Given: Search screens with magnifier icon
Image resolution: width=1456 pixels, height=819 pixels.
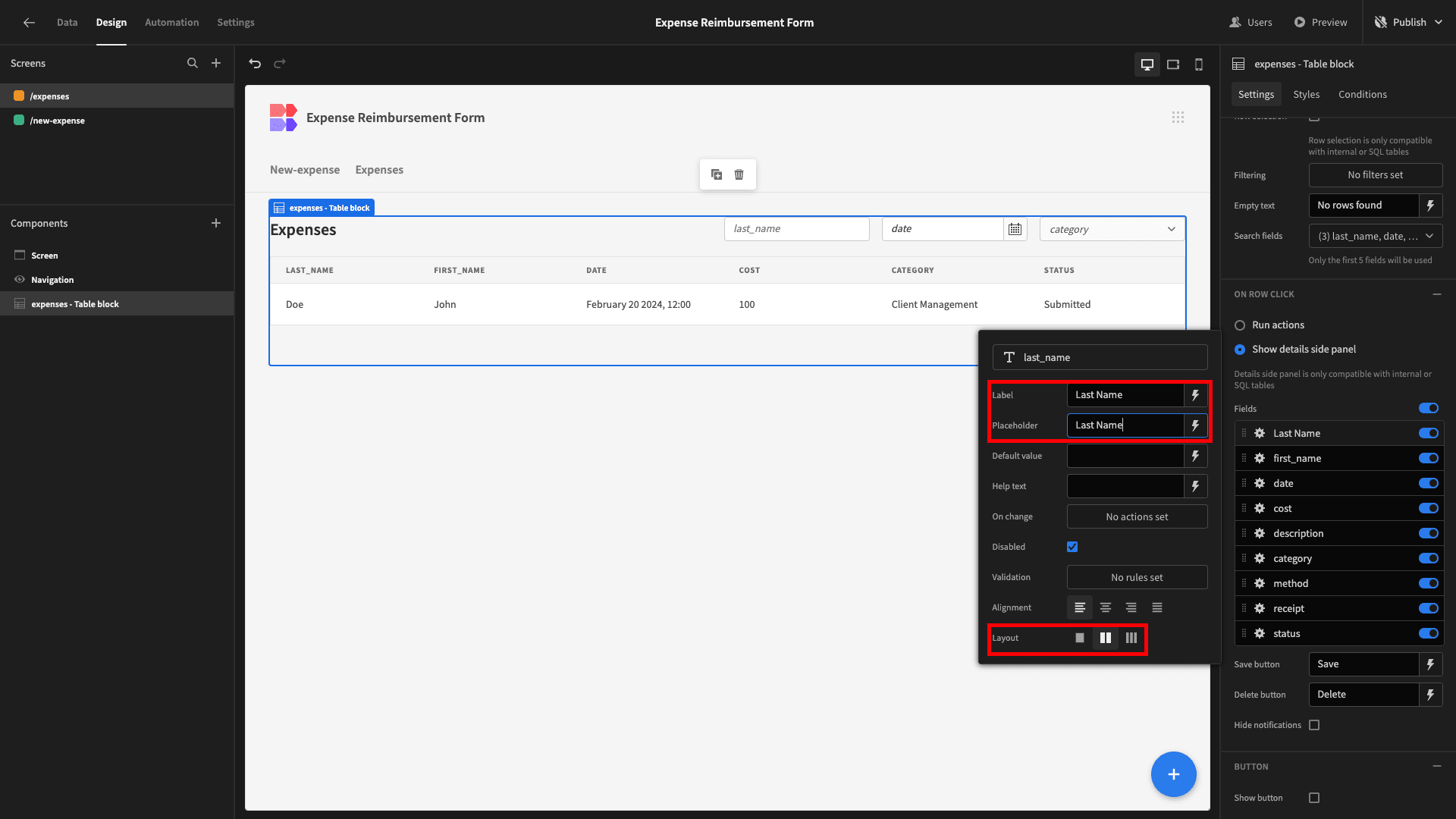Looking at the screenshot, I should pos(193,64).
